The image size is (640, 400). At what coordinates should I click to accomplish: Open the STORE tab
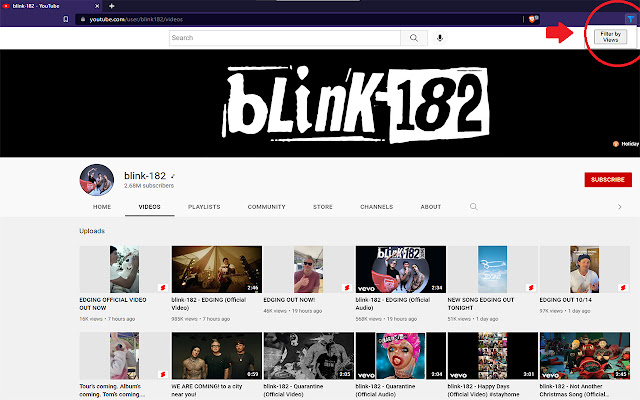(323, 207)
